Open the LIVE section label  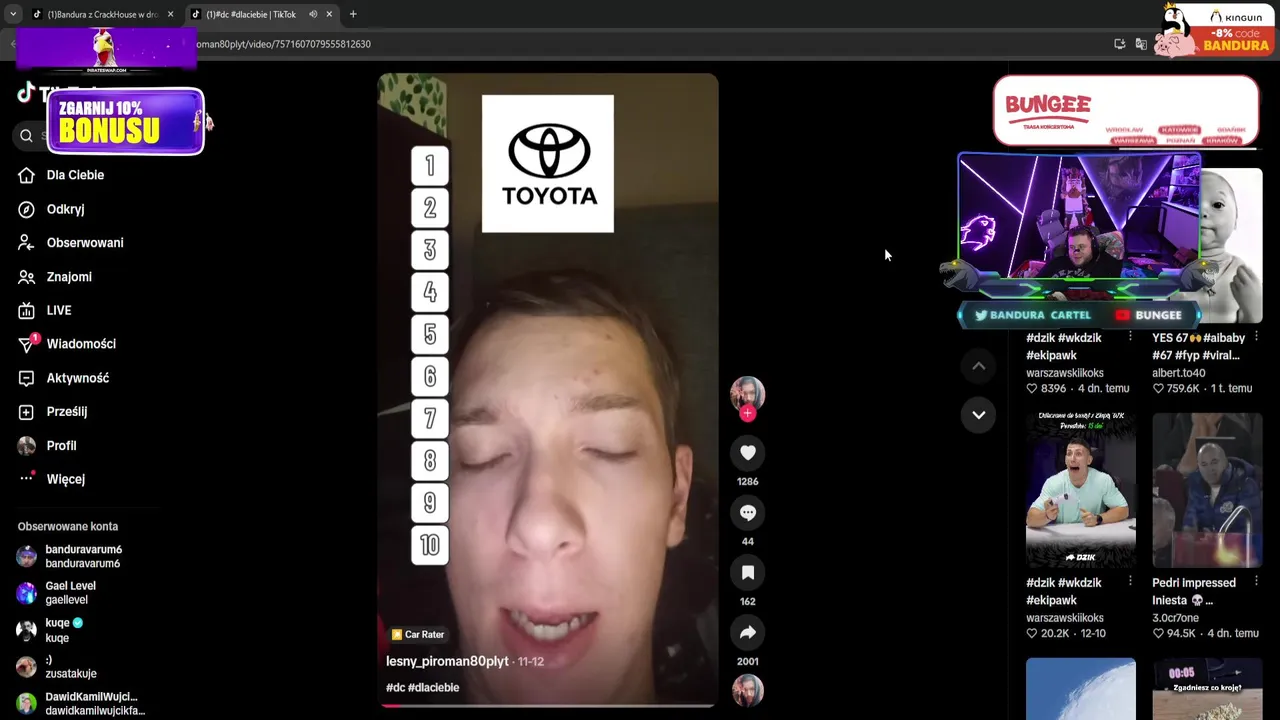pyautogui.click(x=59, y=311)
